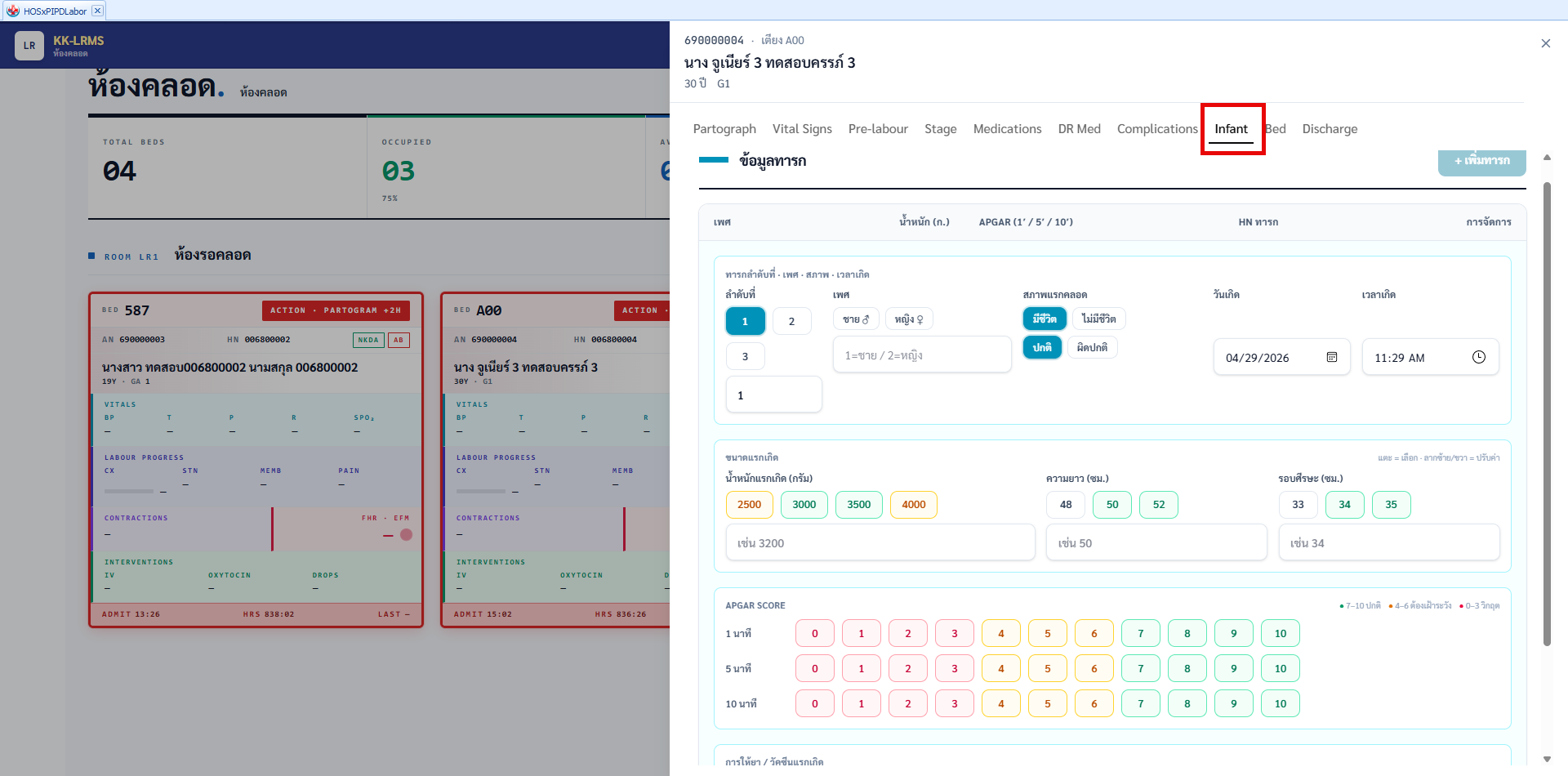Open the Partograph tab

[x=724, y=129]
